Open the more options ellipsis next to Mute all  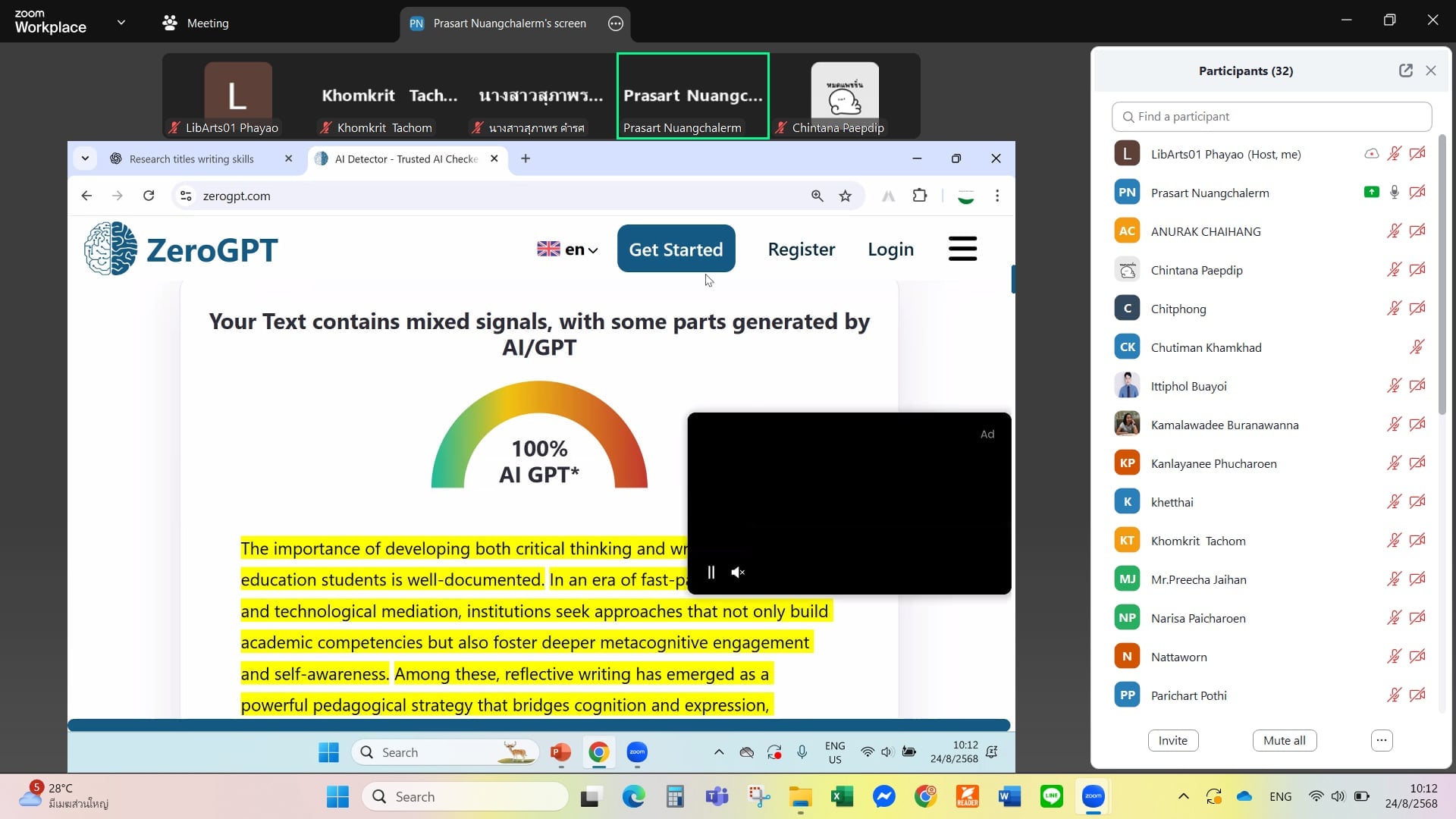click(1382, 740)
